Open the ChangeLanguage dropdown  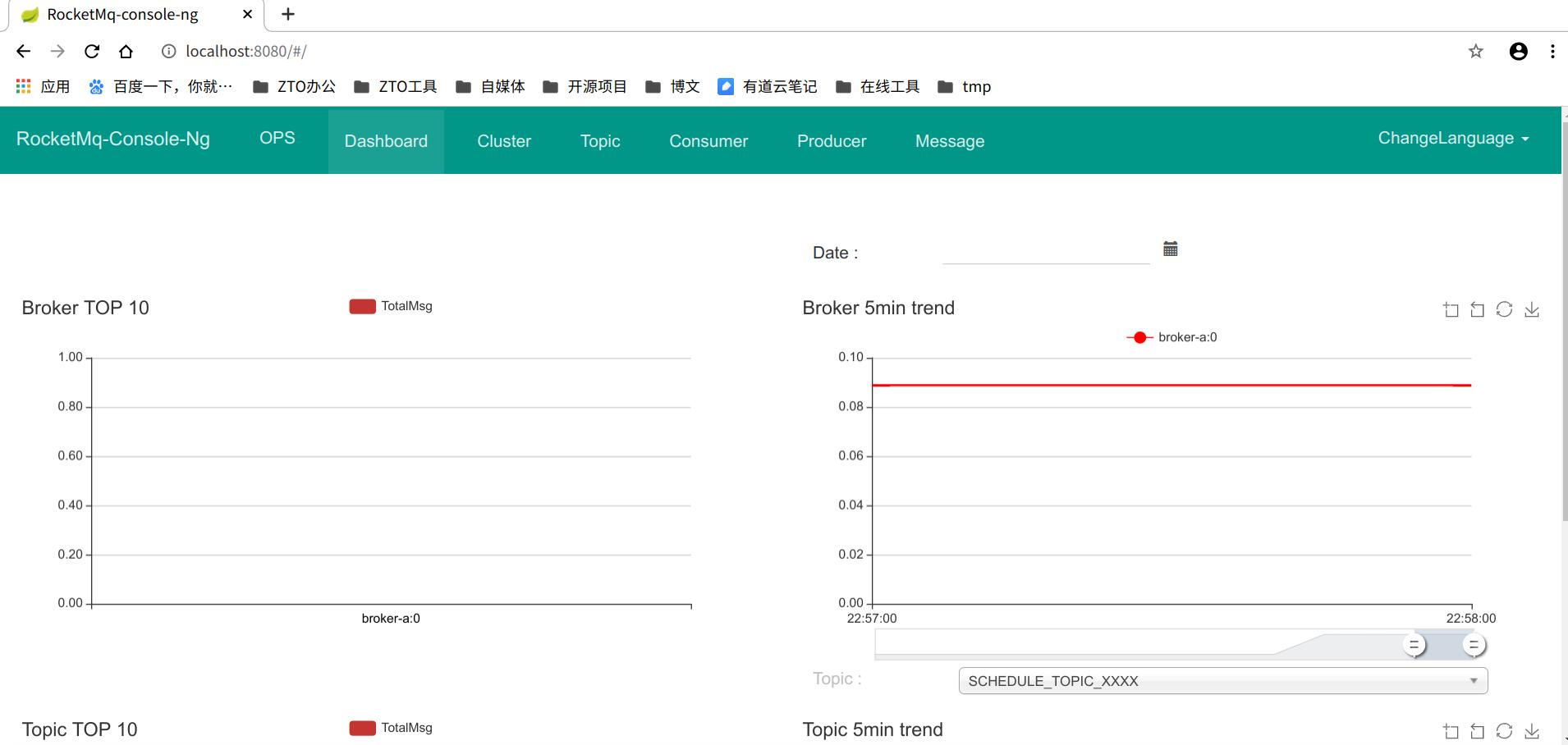tap(1451, 138)
